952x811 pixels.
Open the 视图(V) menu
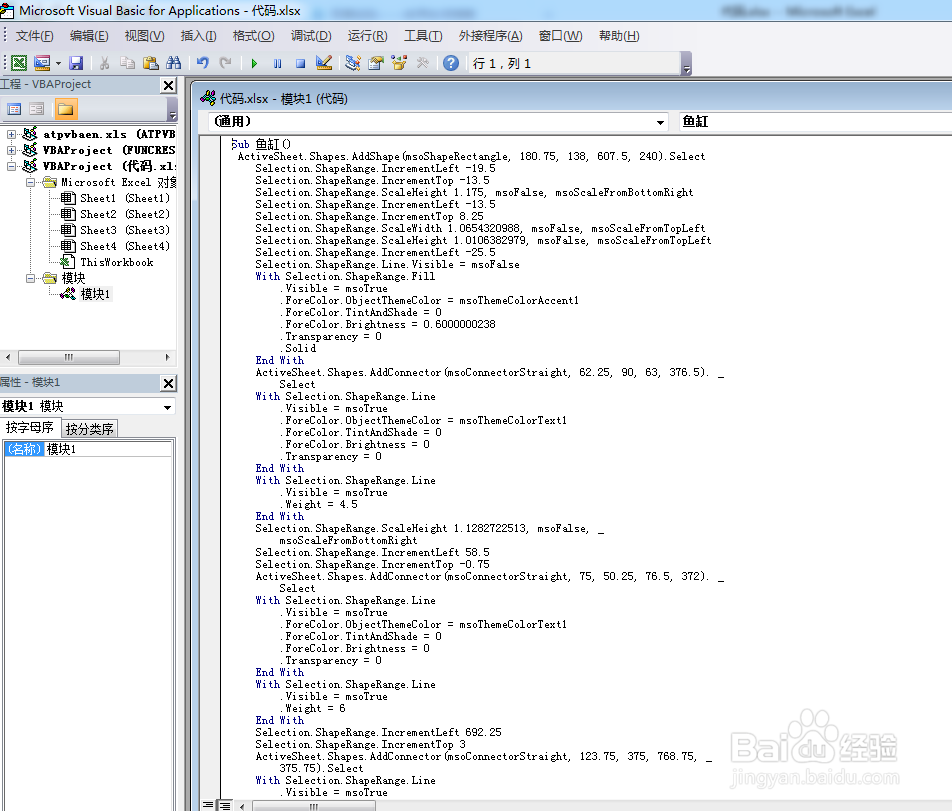coord(144,36)
